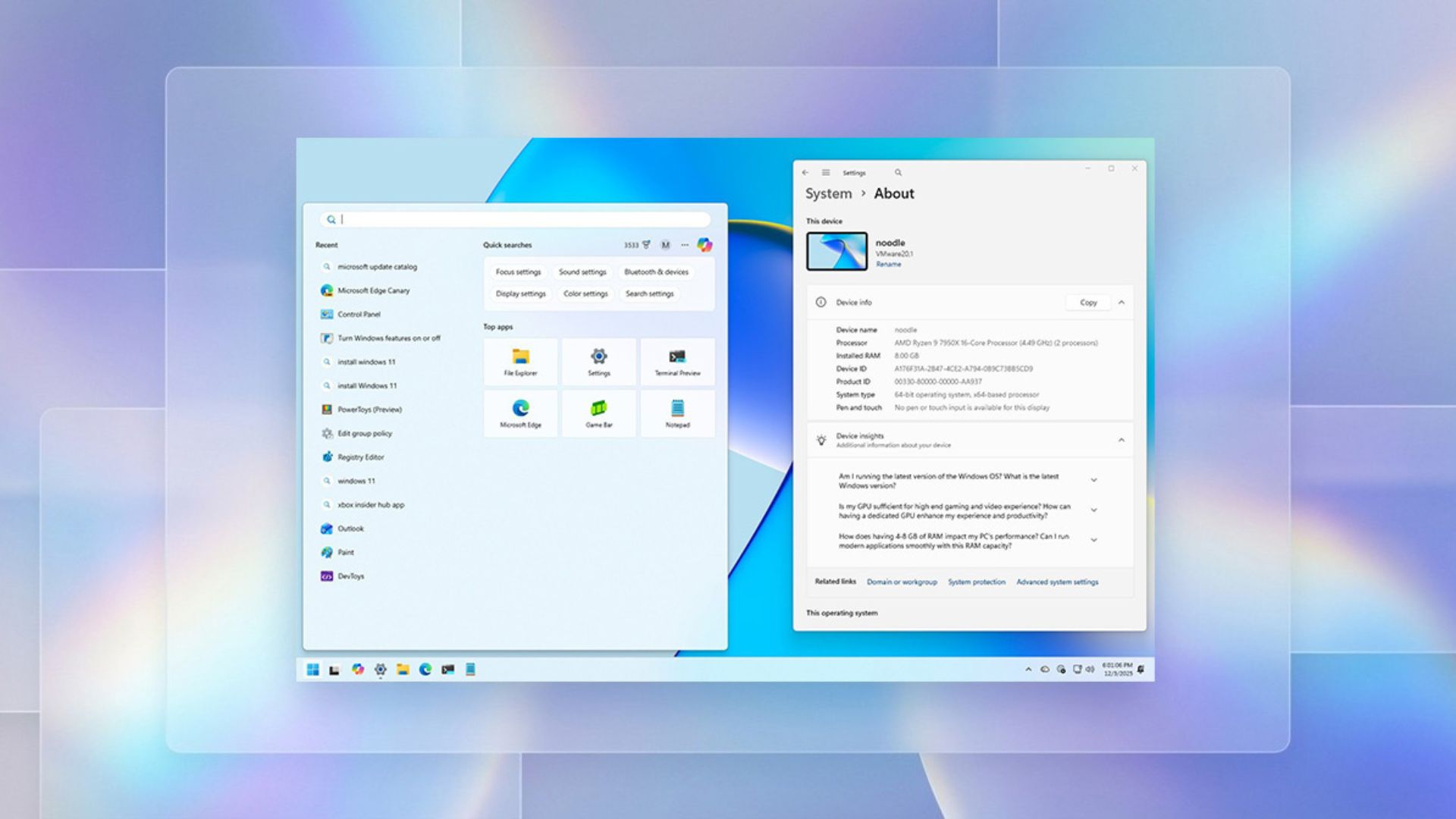The width and height of the screenshot is (1456, 819).
Task: Open Copilot in the search panel
Action: (x=706, y=244)
